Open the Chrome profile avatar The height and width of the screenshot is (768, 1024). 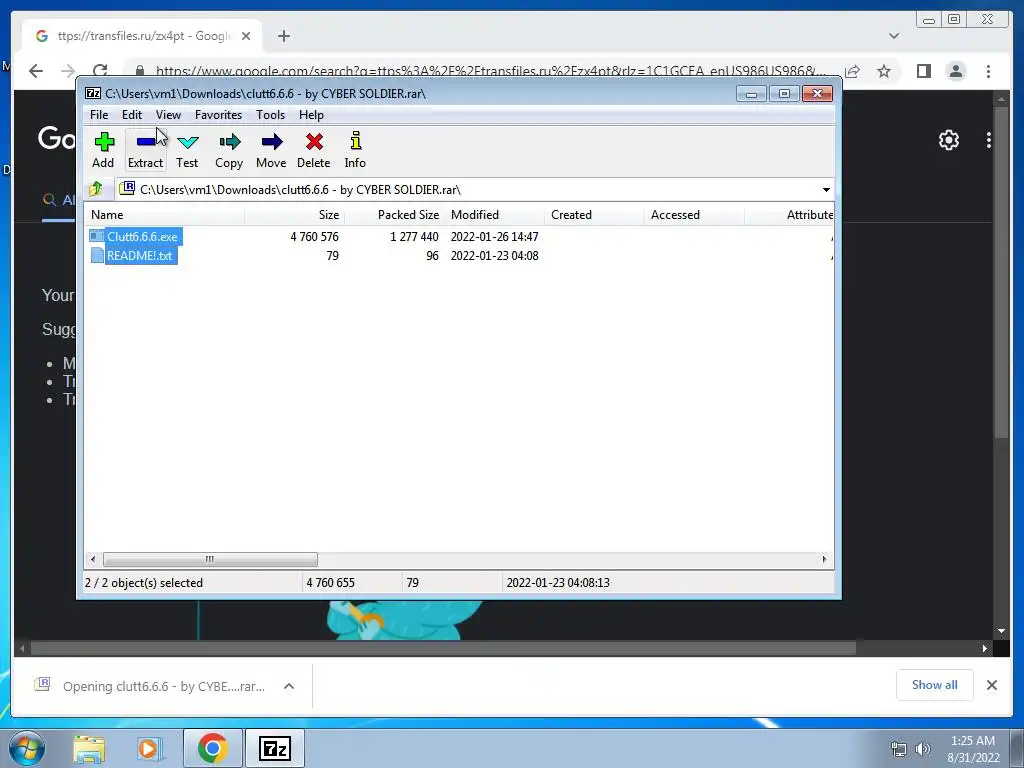click(x=956, y=71)
